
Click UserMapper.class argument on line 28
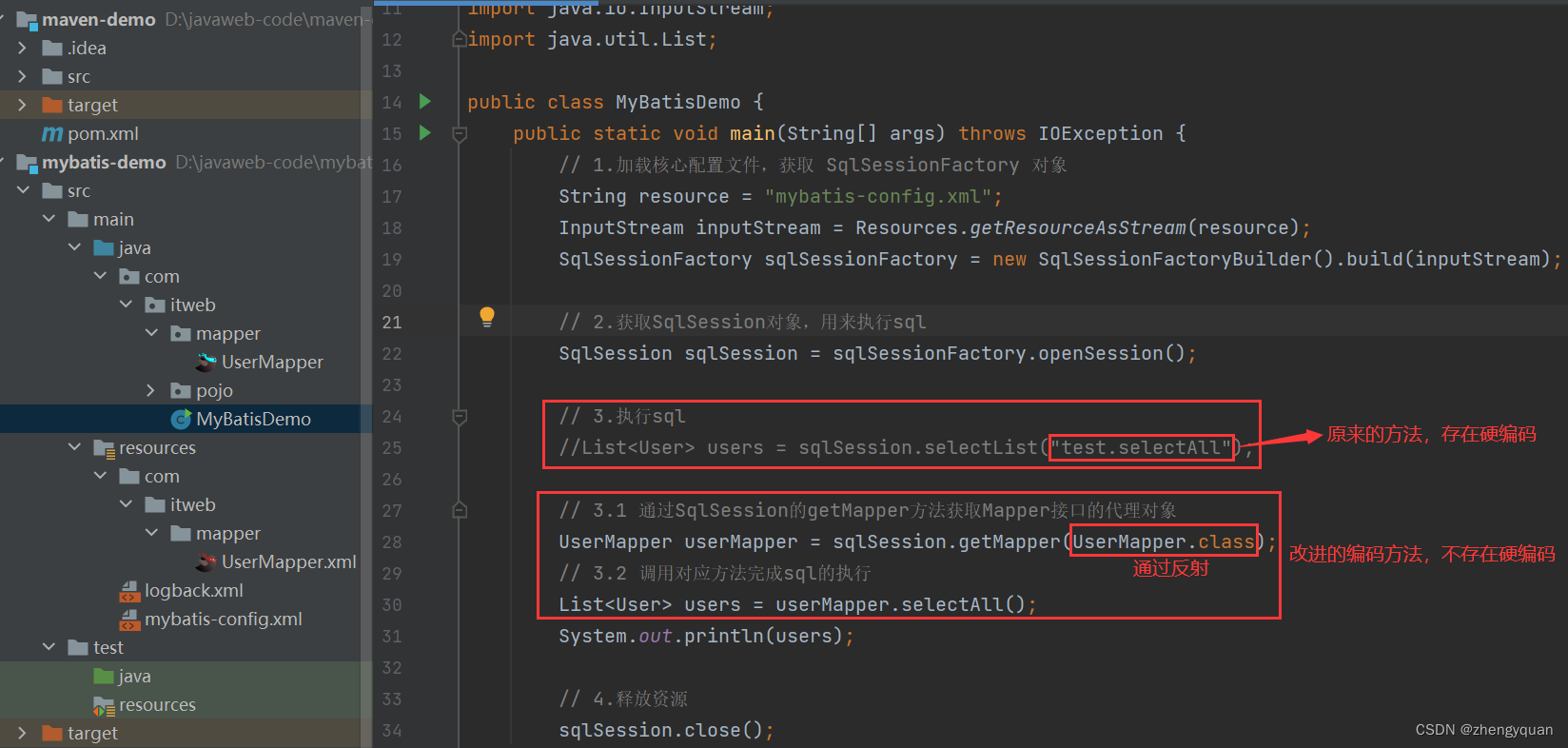pyautogui.click(x=1163, y=541)
